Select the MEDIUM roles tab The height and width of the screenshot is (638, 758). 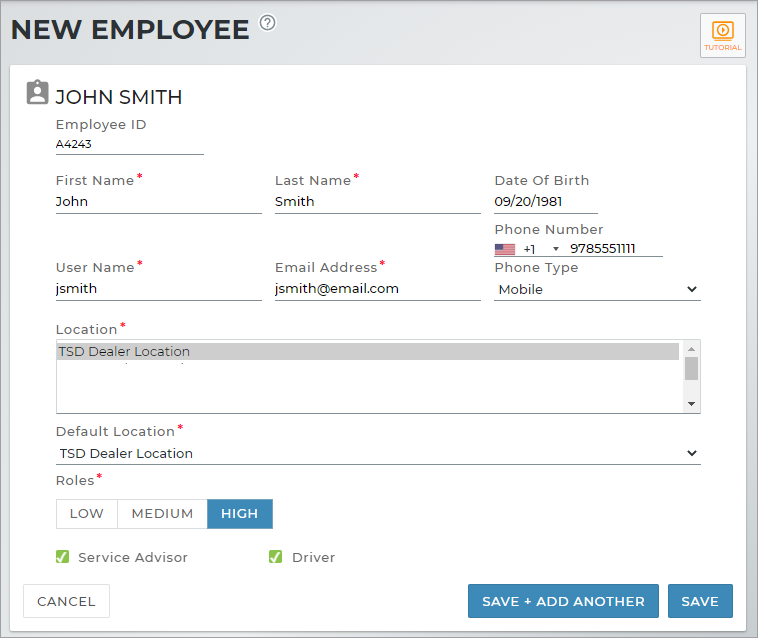pos(162,514)
